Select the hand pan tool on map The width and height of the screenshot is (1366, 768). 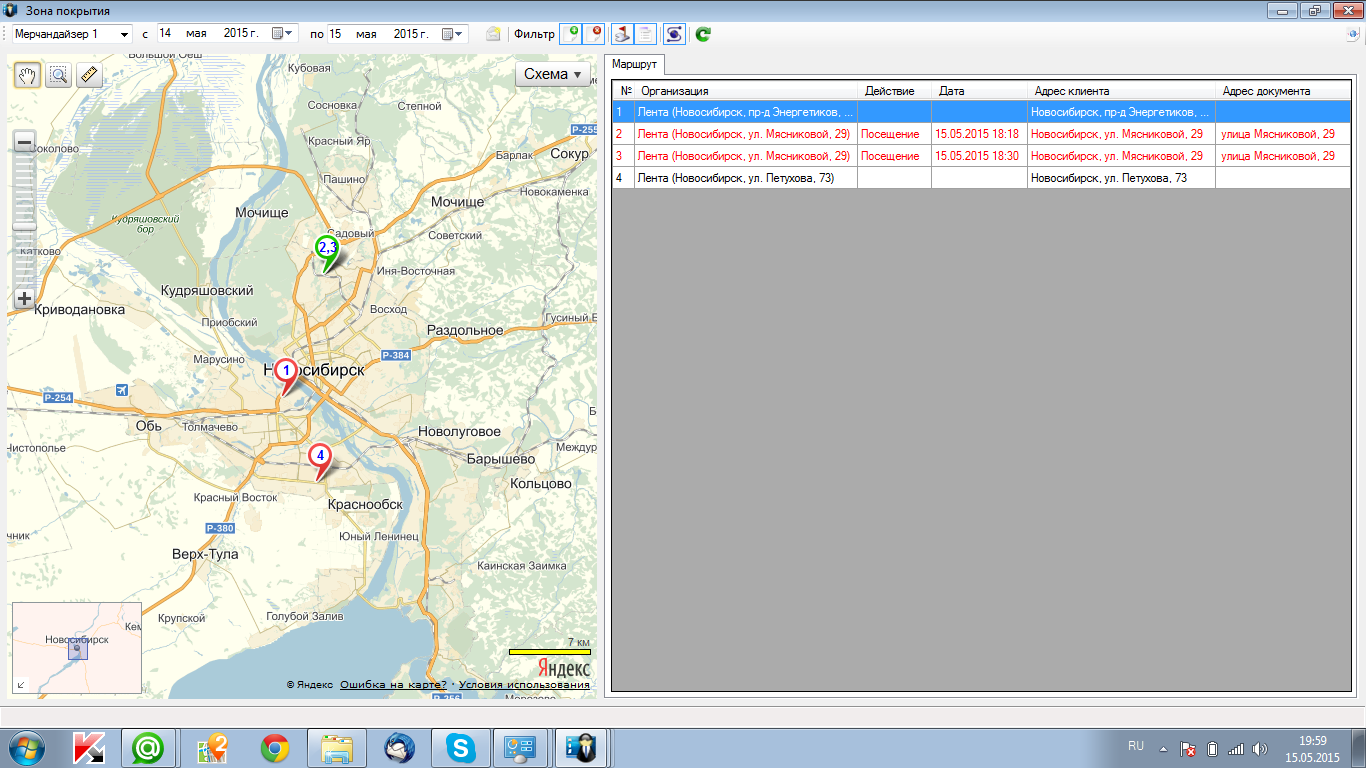pos(26,75)
